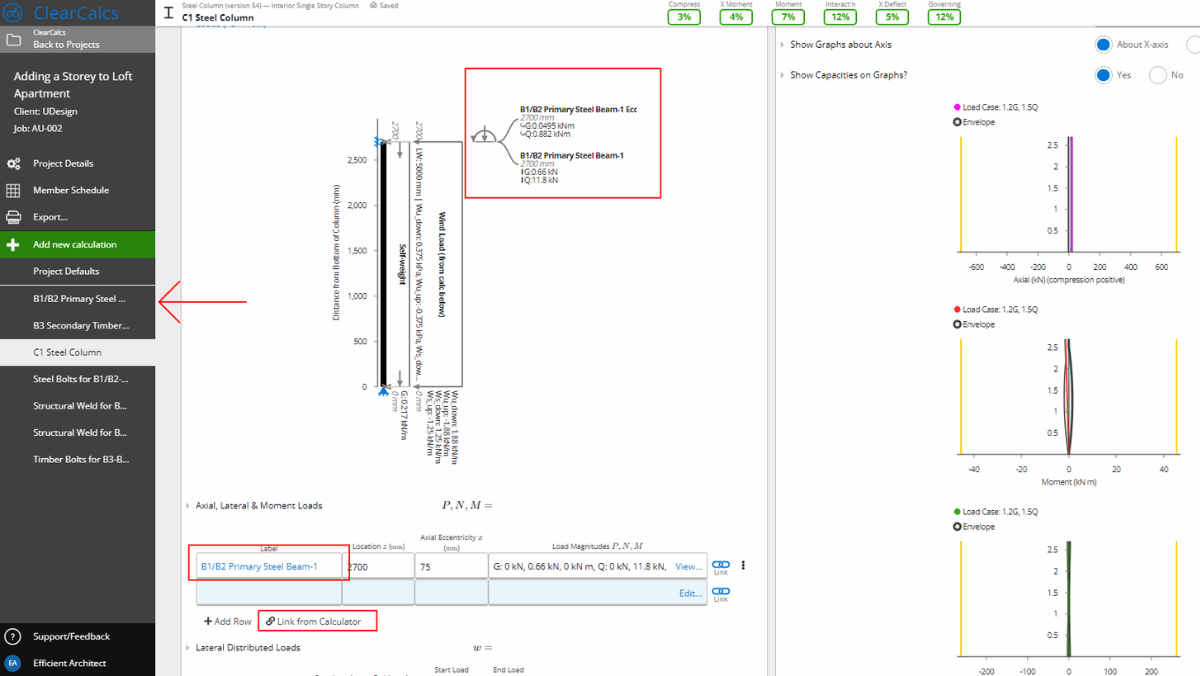This screenshot has height=676, width=1200.
Task: Open Steel Bolts for B1/B2 calculation
Action: pyautogui.click(x=77, y=379)
